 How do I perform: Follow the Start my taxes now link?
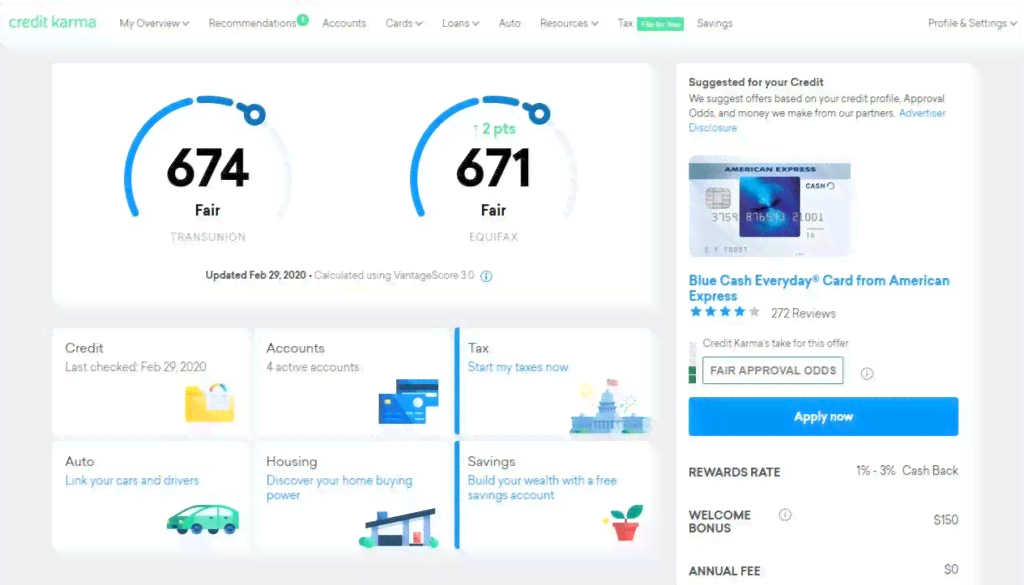(x=518, y=368)
